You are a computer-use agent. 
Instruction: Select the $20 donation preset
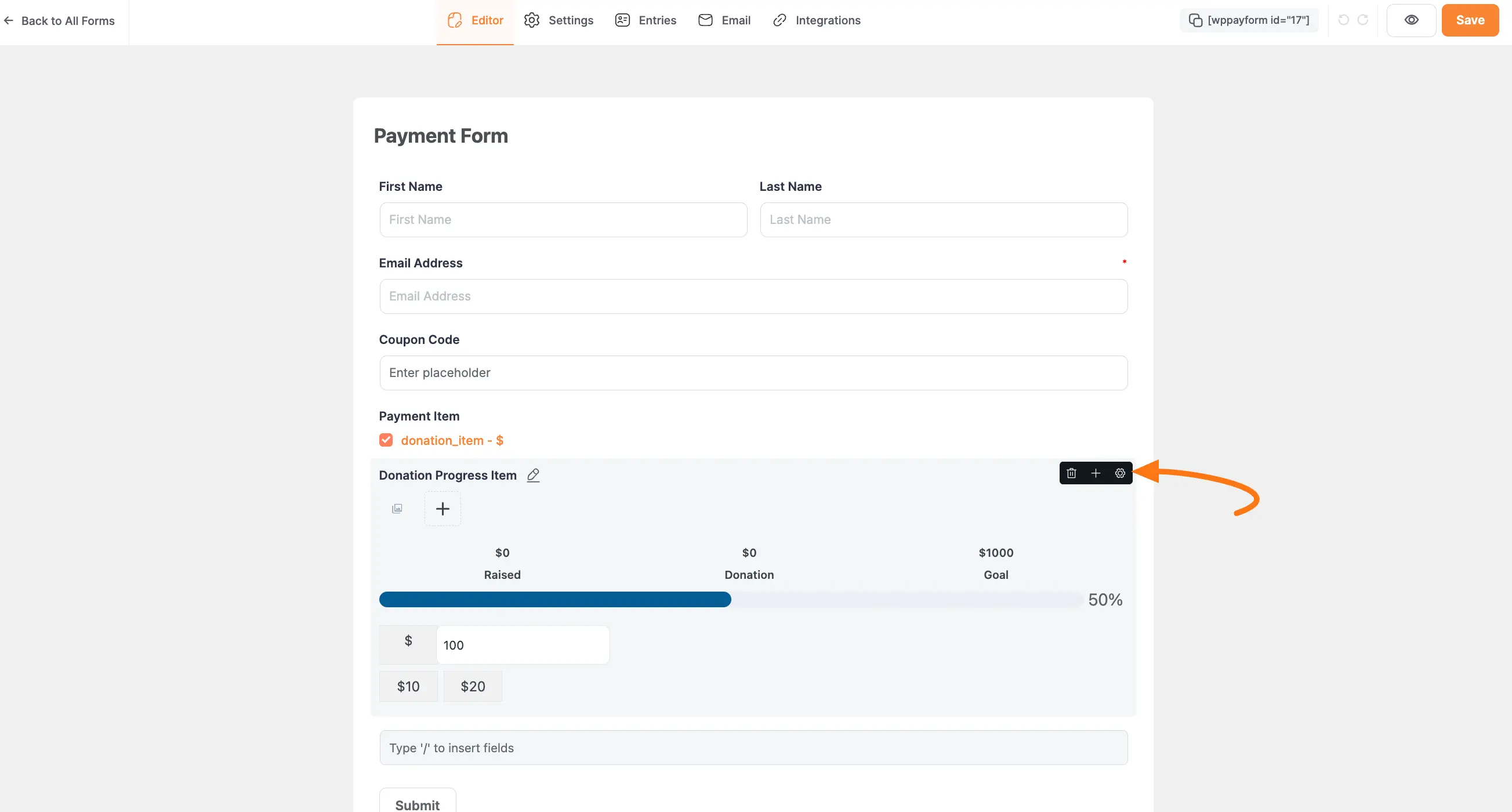[473, 685]
